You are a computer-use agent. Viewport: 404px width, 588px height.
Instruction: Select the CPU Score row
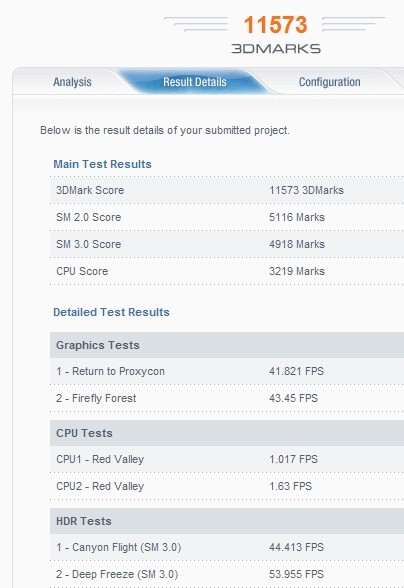coord(227,271)
